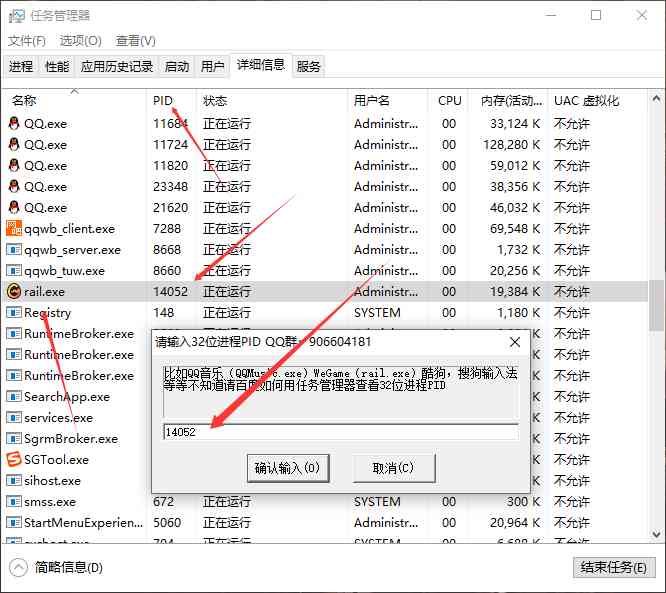The height and width of the screenshot is (593, 666).
Task: Click the Registry process icon
Action: coord(14,313)
